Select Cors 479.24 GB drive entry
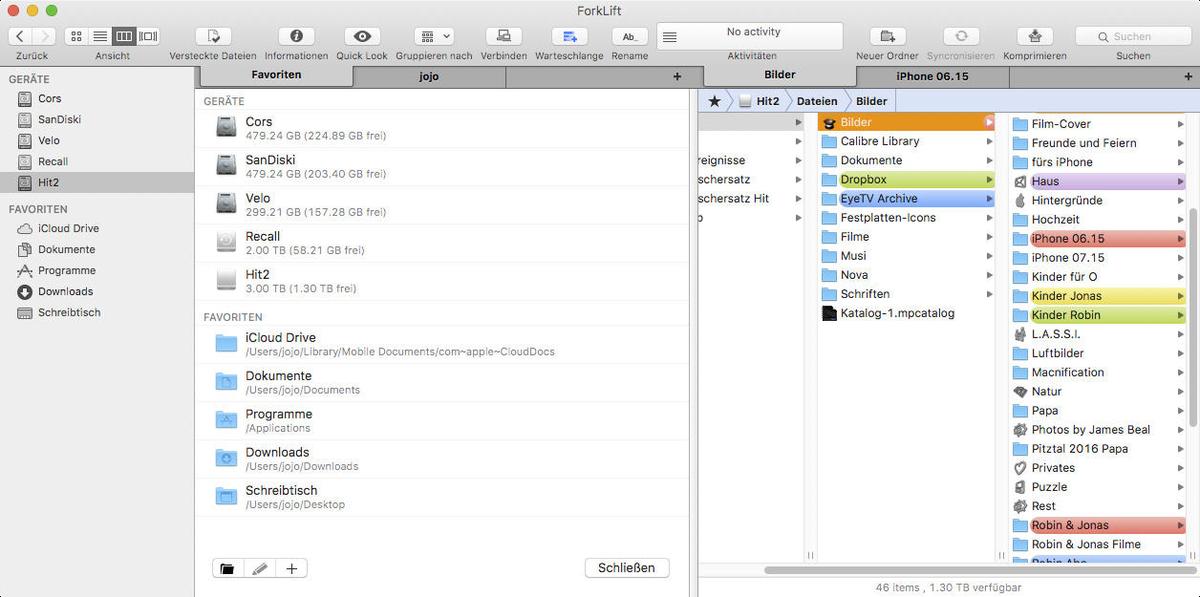 pyautogui.click(x=442, y=128)
